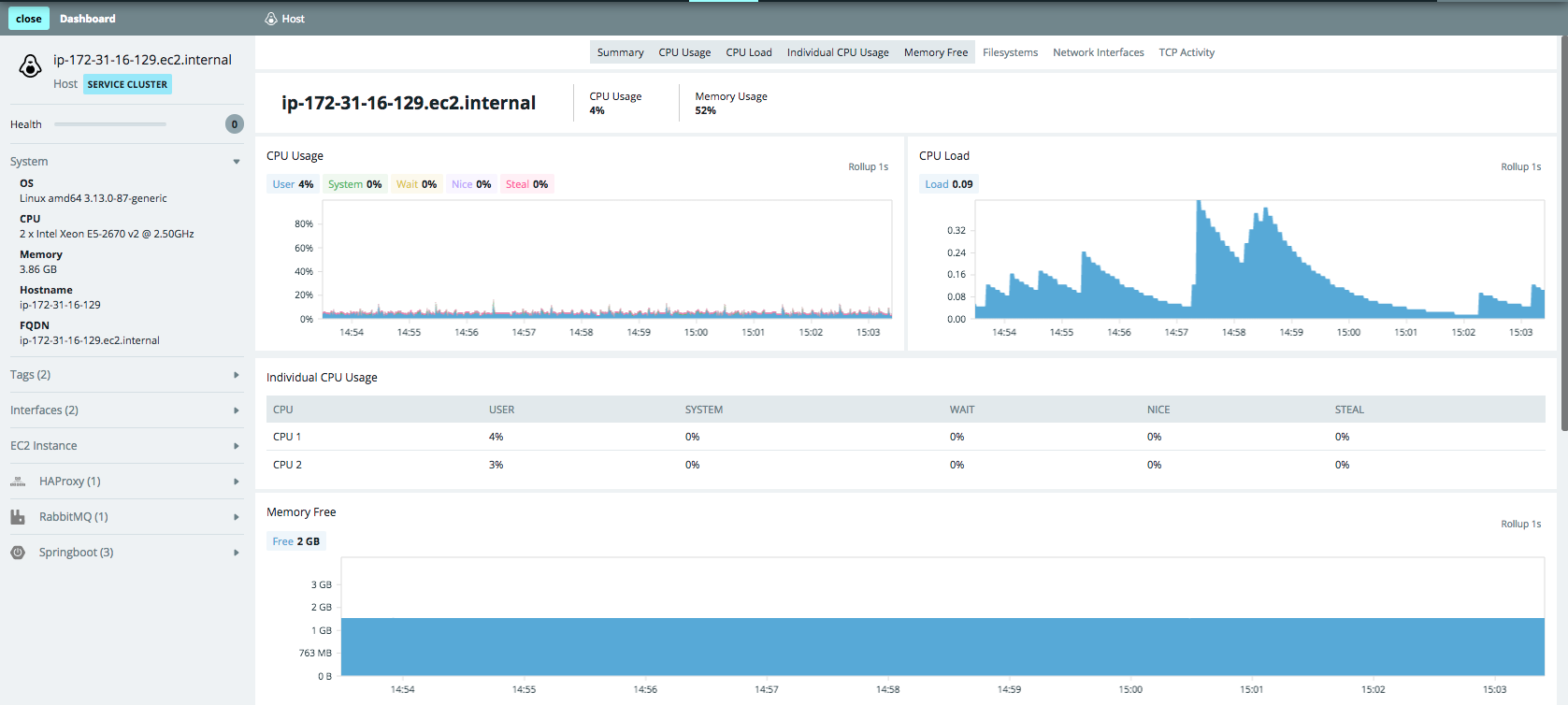This screenshot has height=705, width=1568.
Task: Open the TCP Activity tab
Action: click(1187, 52)
